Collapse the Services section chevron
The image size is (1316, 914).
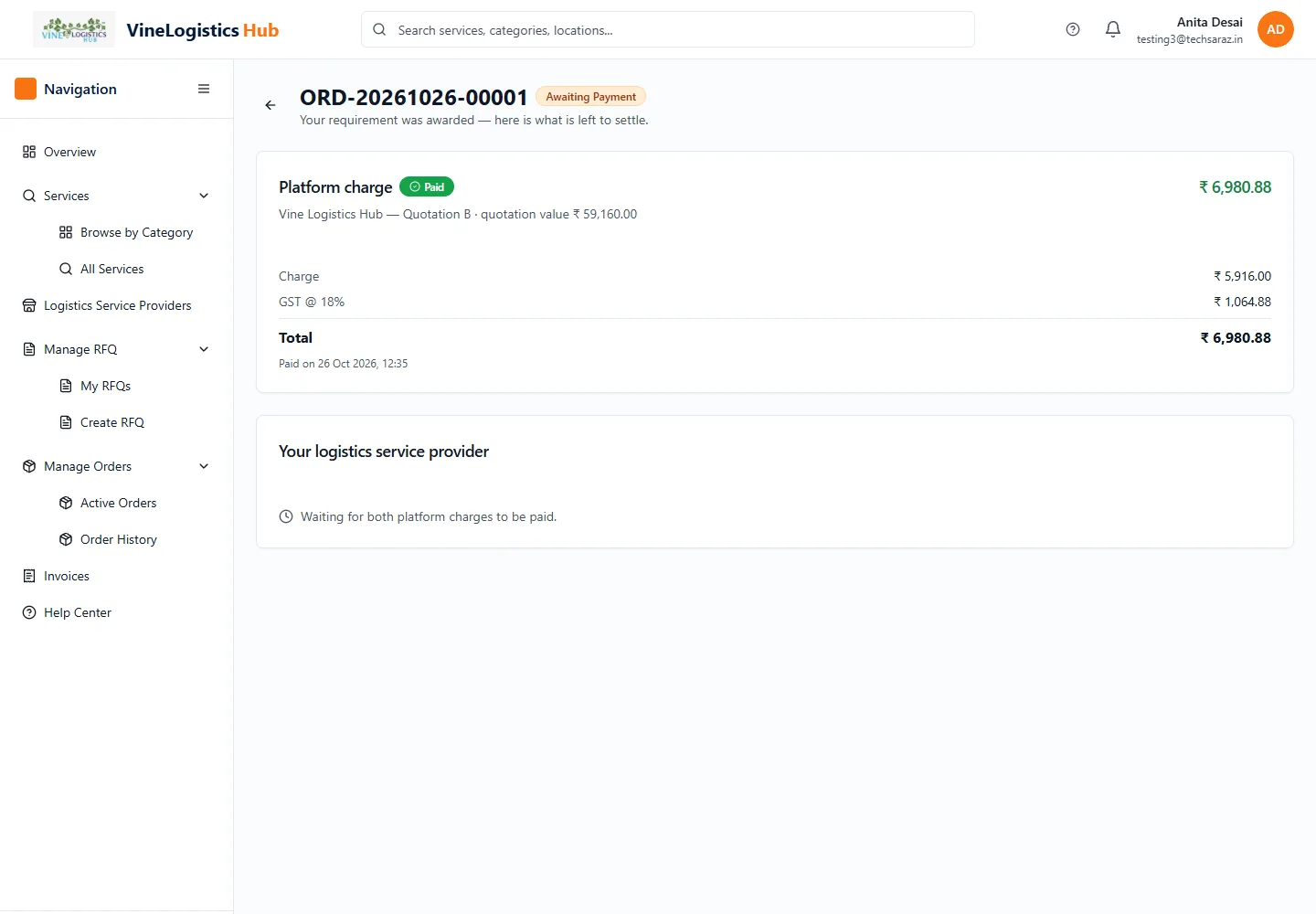click(204, 196)
